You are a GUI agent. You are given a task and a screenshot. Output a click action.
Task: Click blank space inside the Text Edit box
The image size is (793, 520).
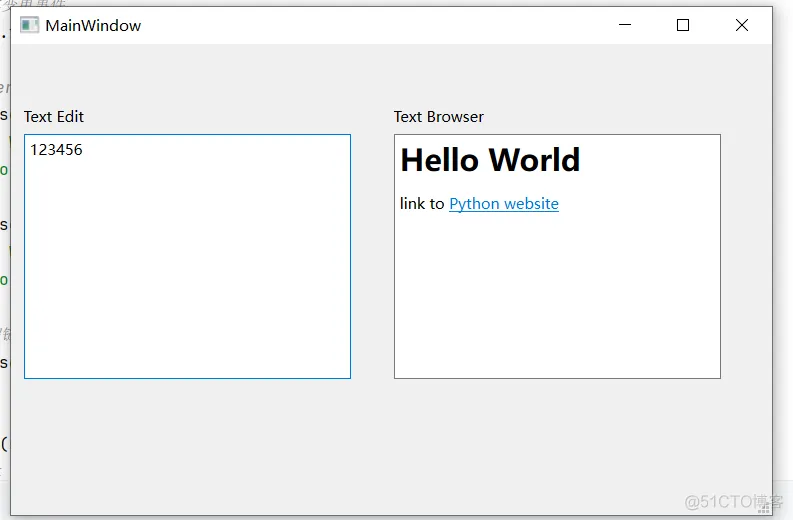[187, 280]
